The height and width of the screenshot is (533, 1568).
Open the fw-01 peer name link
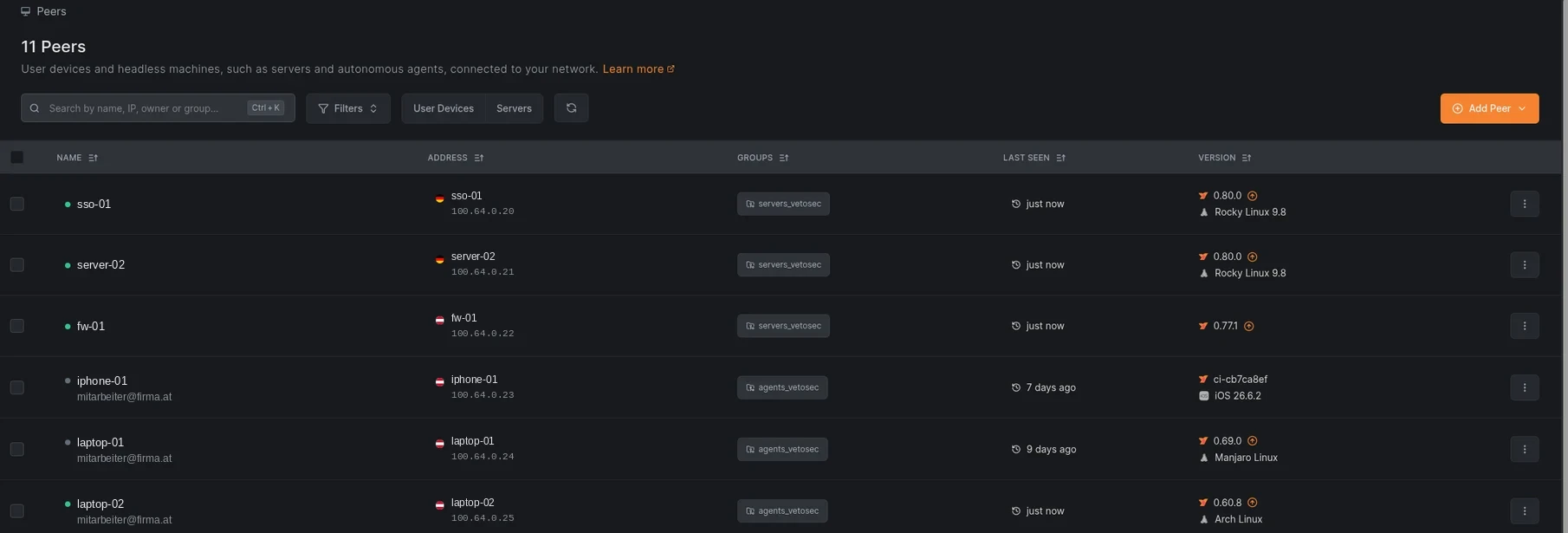pos(91,327)
